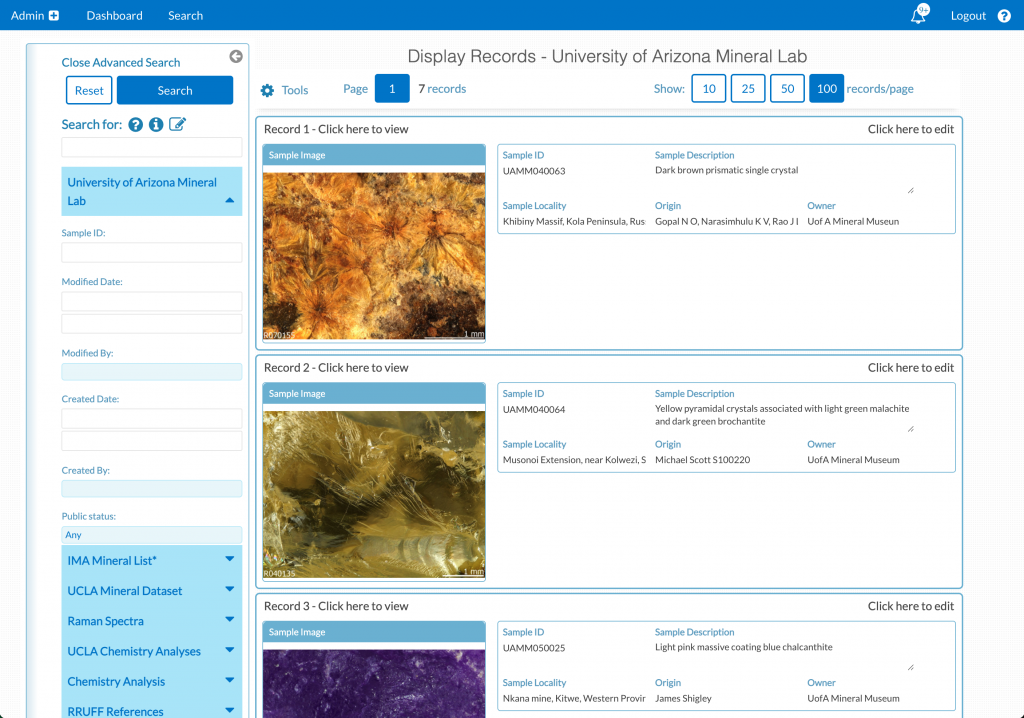Open Record 1 orange mineral sample image
This screenshot has height=718, width=1024.
(374, 255)
